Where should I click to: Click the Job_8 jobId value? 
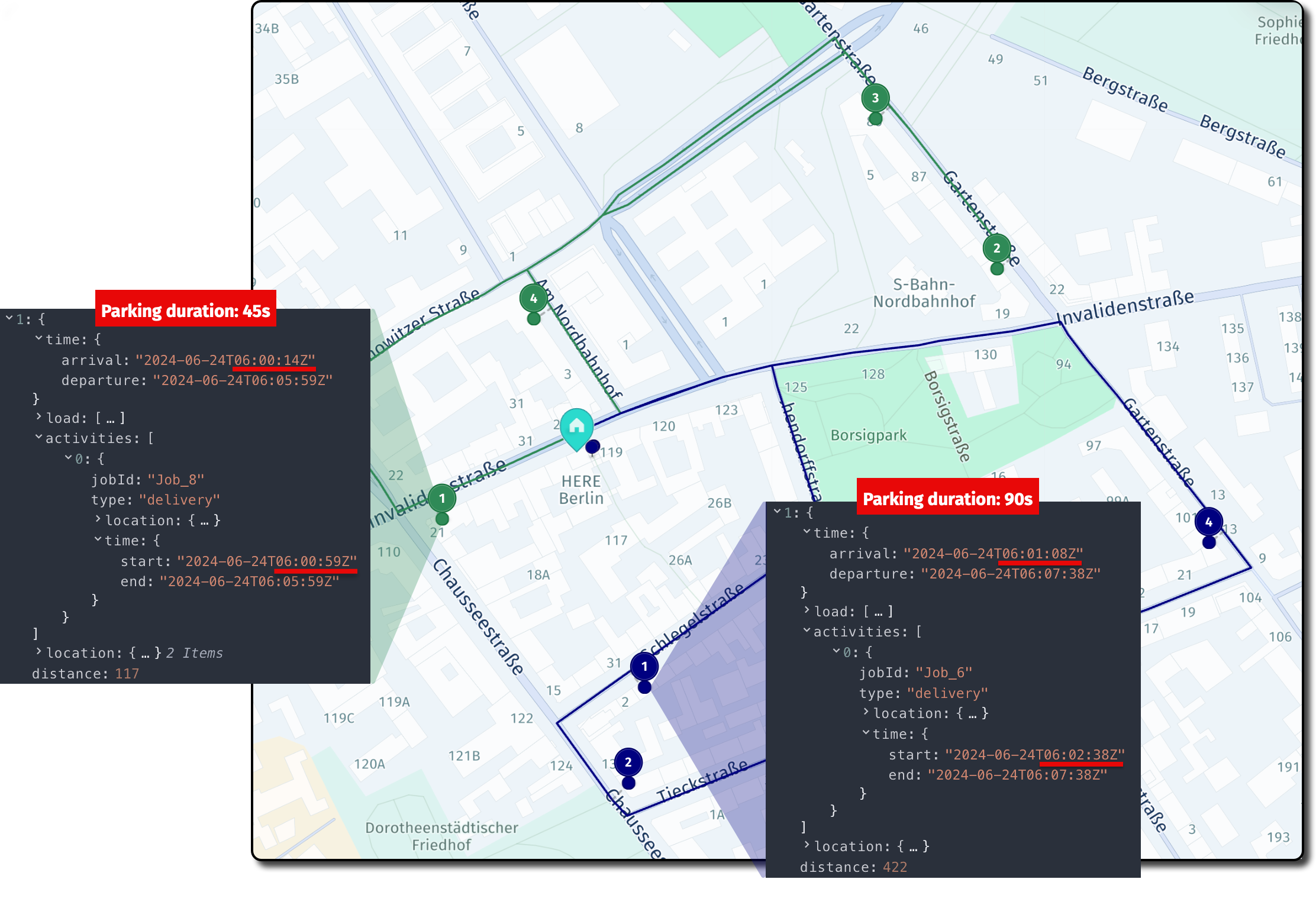[x=175, y=479]
